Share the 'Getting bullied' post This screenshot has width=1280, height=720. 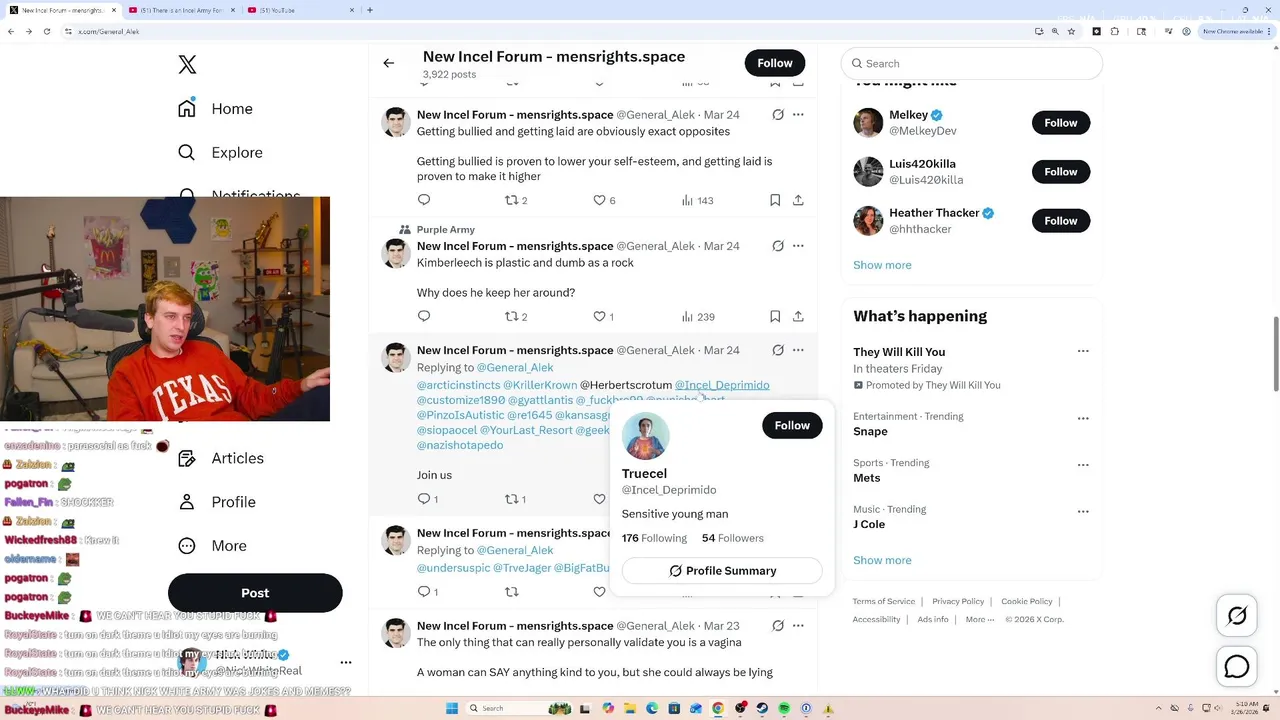point(798,200)
